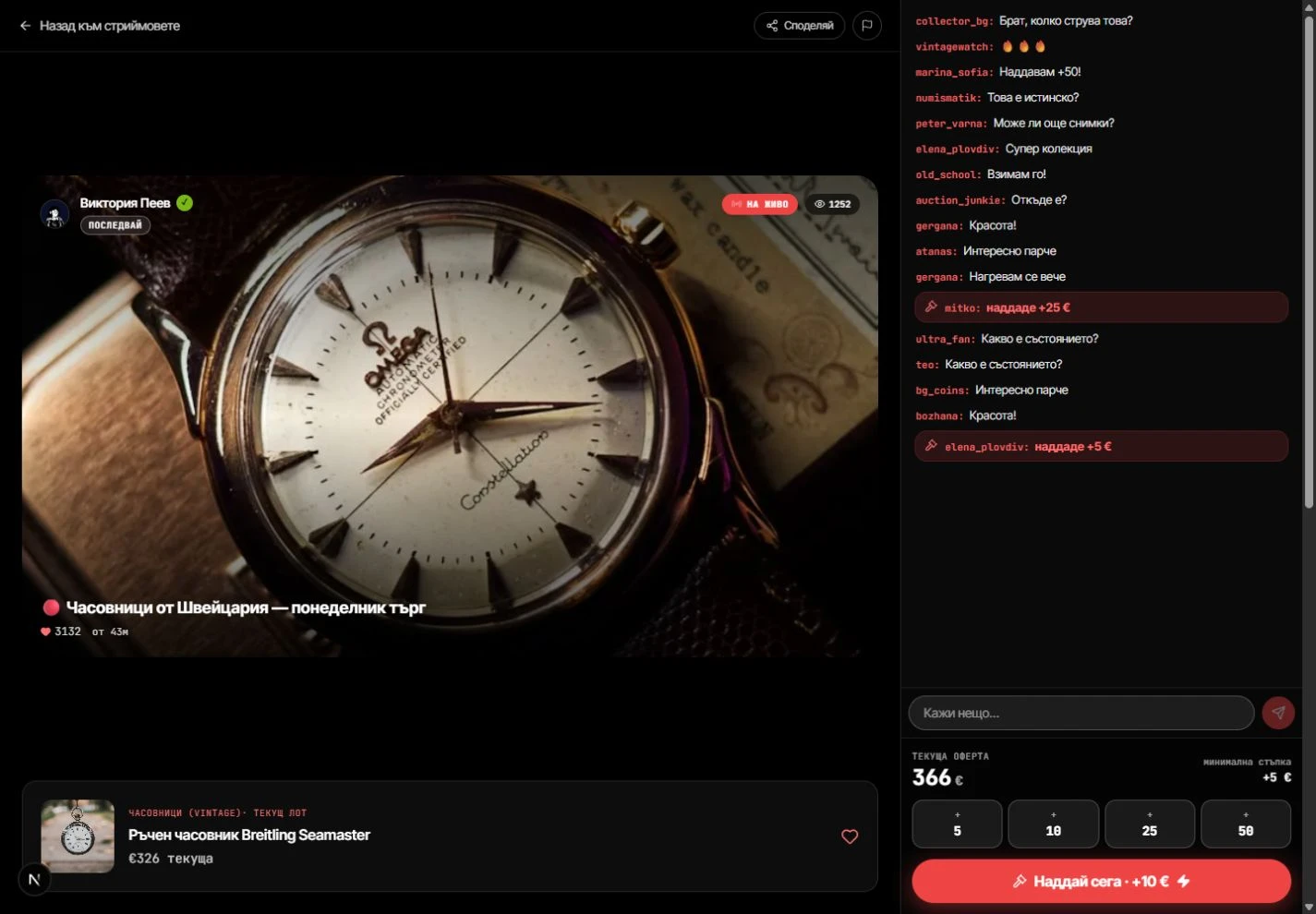1316x914 pixels.
Task: Click username marina_sofia in chat
Action: coord(954,72)
